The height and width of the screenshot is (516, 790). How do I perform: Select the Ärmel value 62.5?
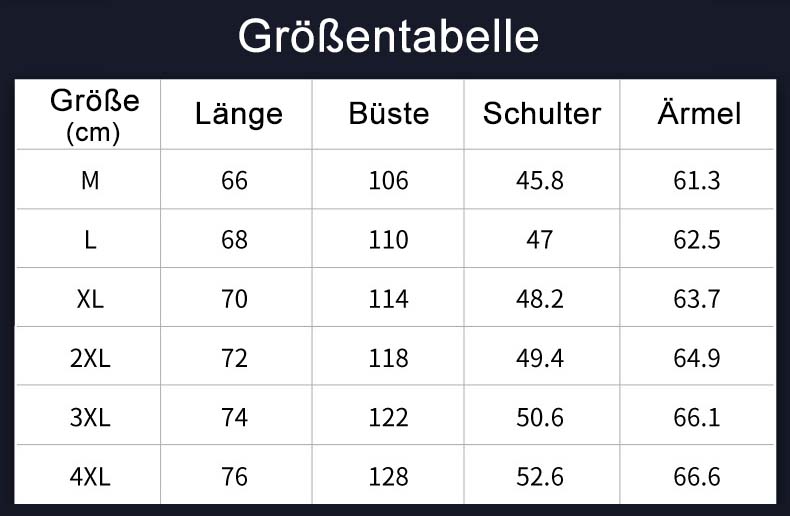point(697,240)
